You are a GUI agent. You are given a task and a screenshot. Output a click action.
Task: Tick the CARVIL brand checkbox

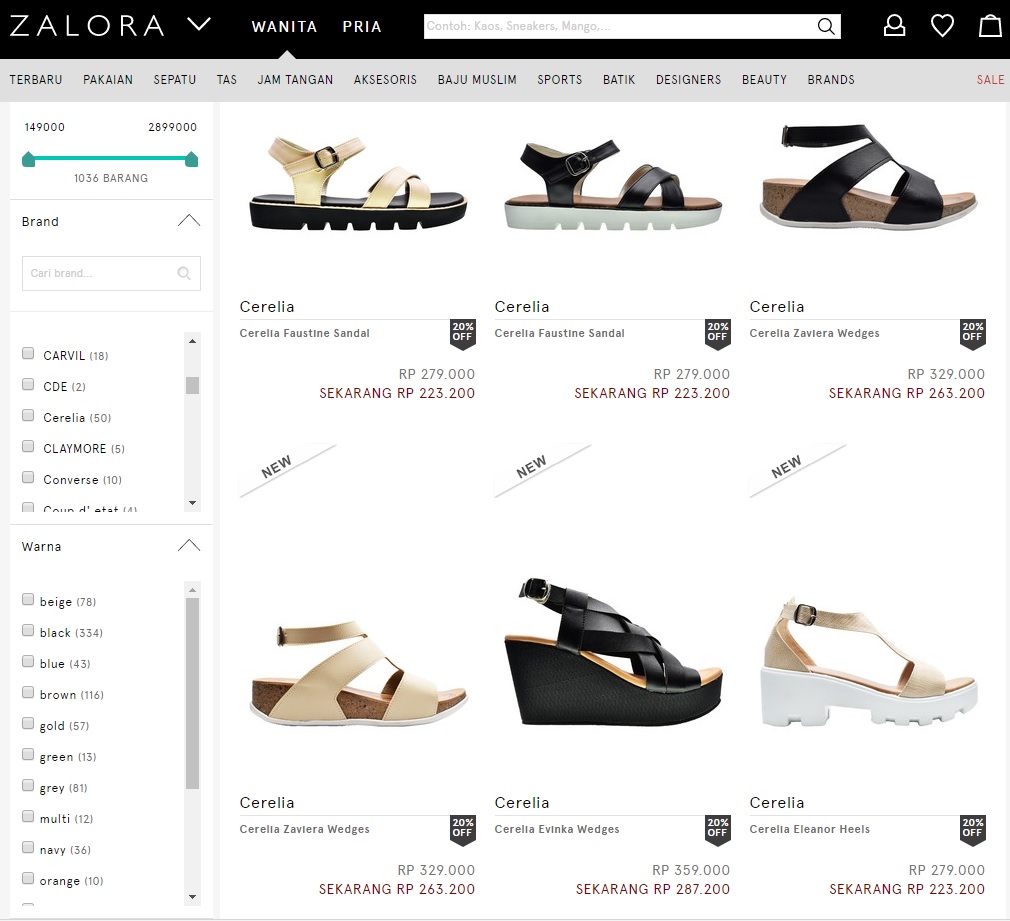(28, 353)
